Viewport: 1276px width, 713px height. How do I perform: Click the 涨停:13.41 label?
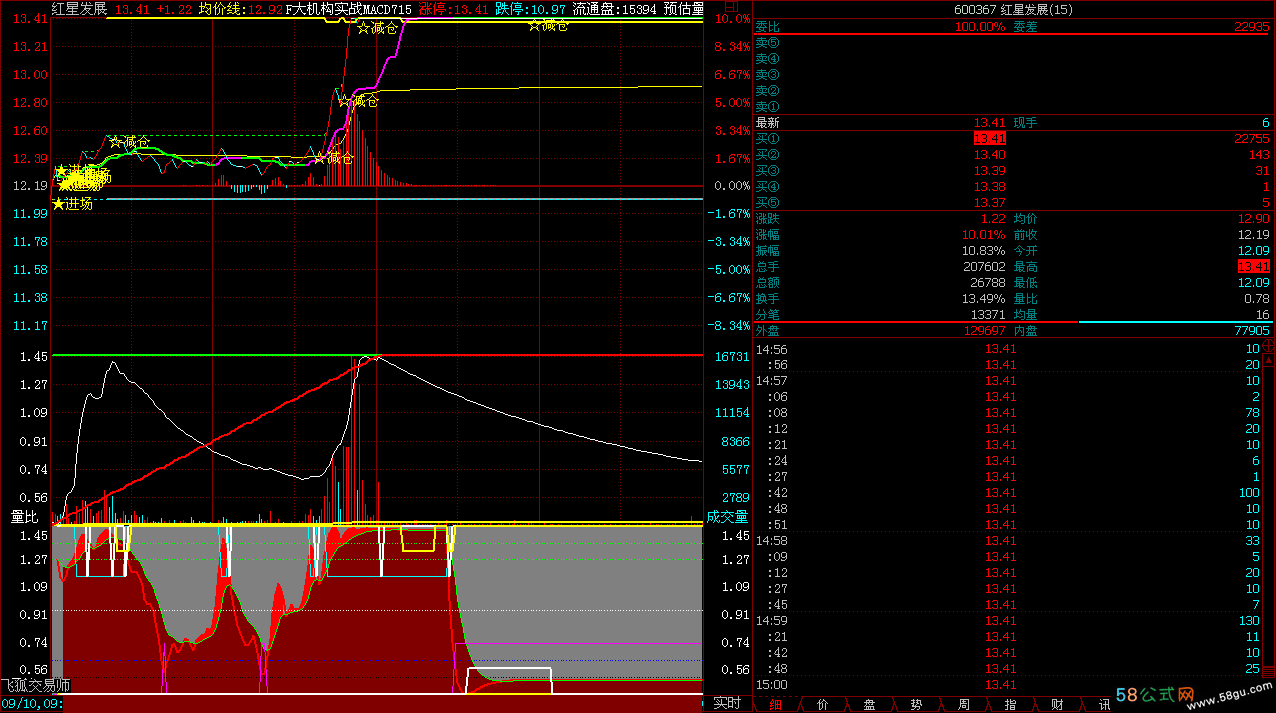(454, 9)
